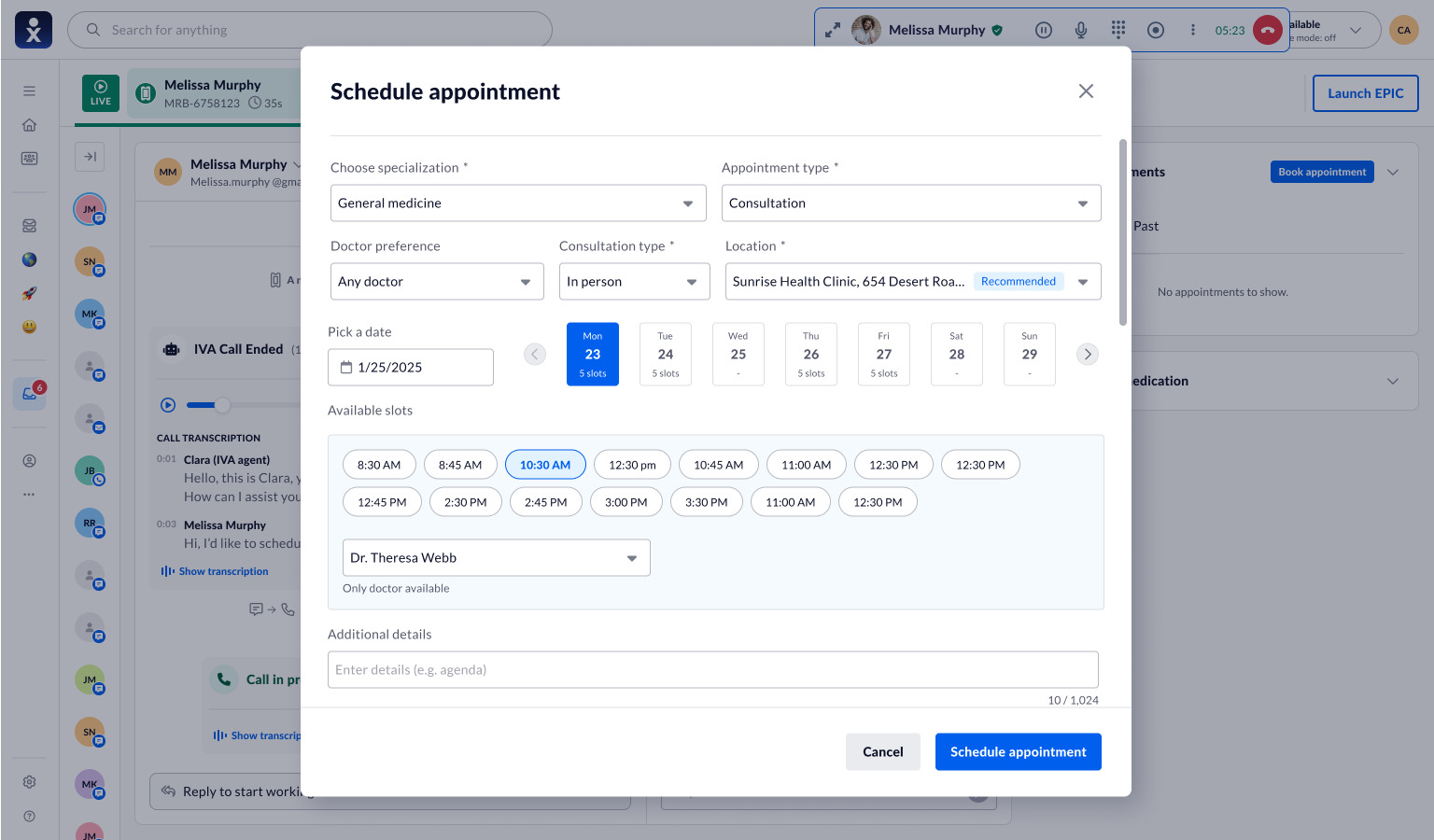
Task: Select Wednesday 25 date tab
Action: [738, 355]
